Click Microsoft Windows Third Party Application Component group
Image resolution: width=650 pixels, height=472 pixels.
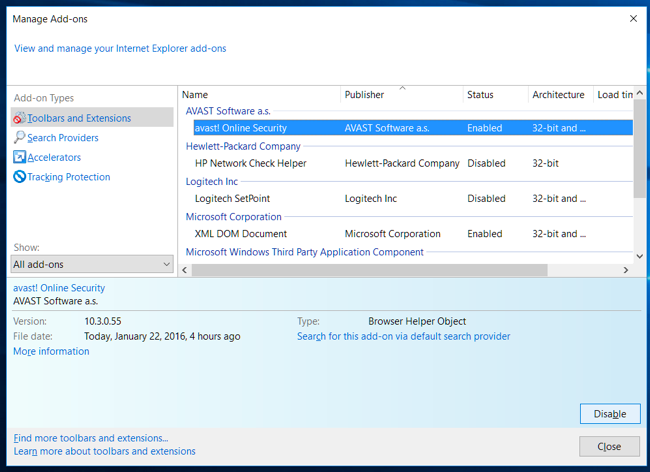(305, 252)
